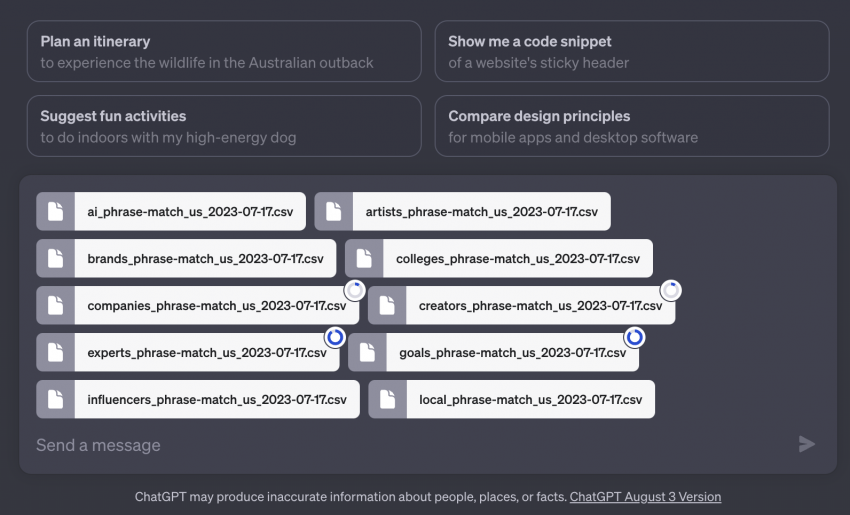Click upload progress circle on creators csv
This screenshot has height=515, width=850.
click(x=671, y=291)
